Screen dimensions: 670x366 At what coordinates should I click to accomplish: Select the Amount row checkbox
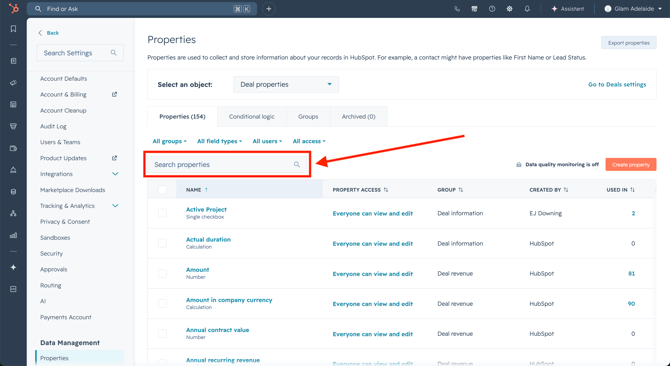tap(162, 273)
